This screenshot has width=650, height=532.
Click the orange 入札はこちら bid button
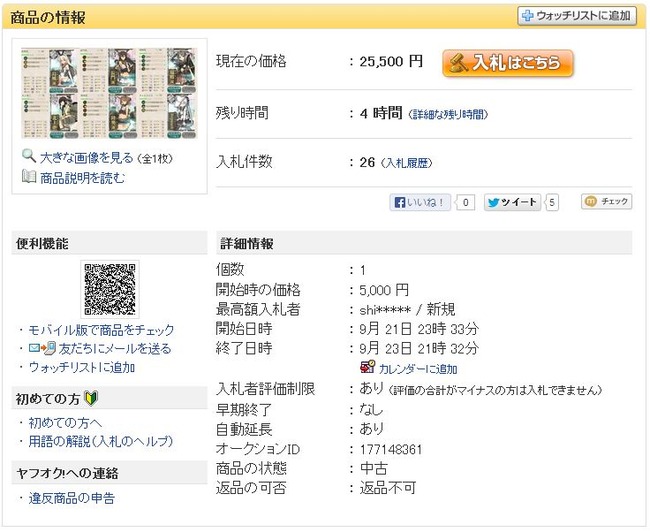point(508,63)
